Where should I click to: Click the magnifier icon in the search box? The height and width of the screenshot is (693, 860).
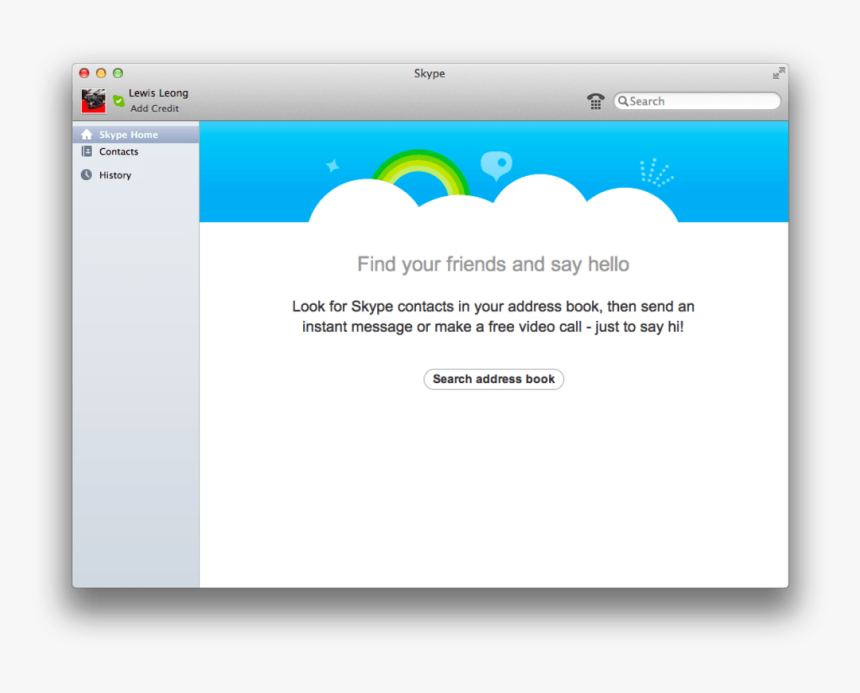click(x=623, y=101)
